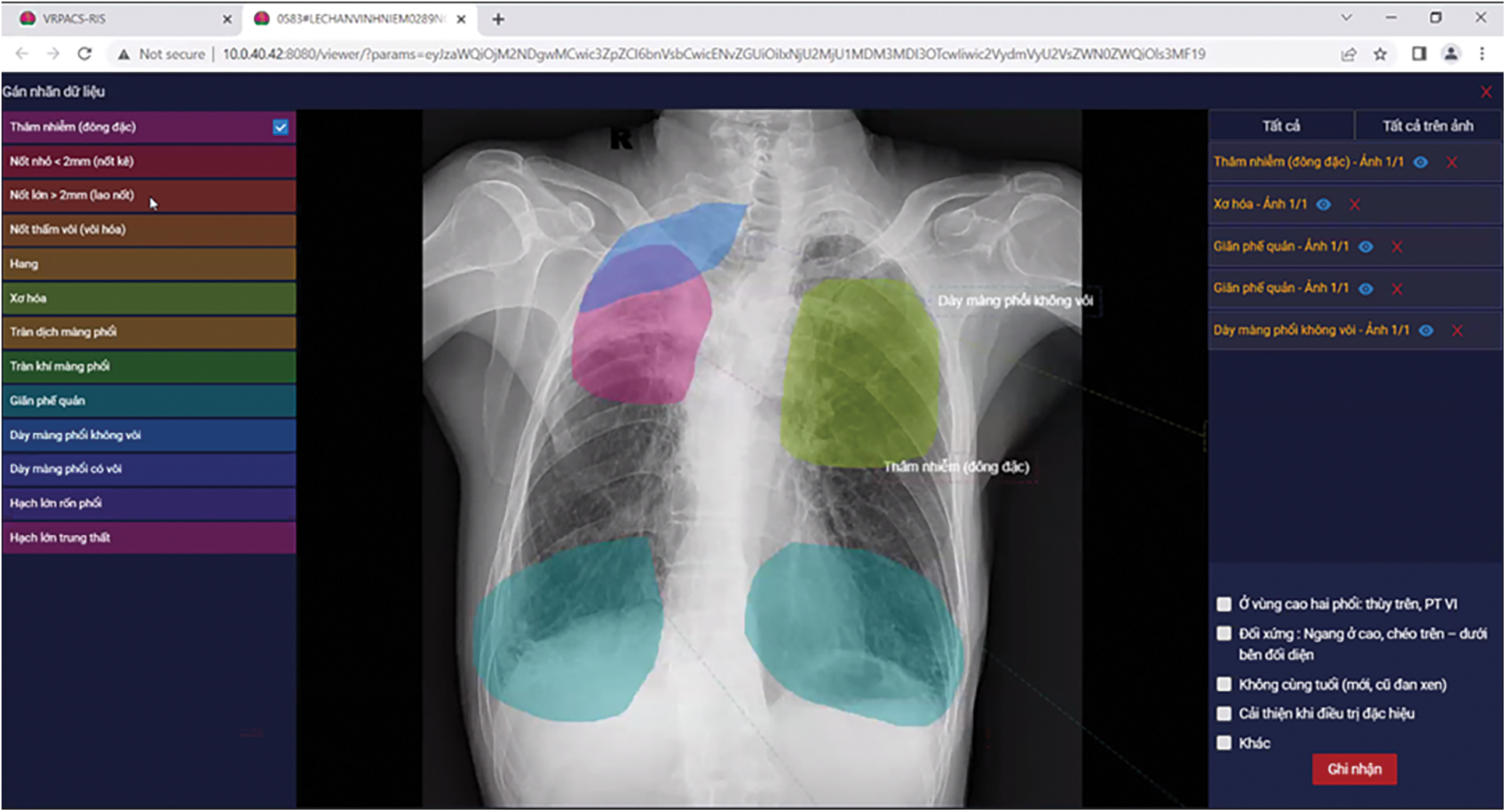
Task: Reload the page in the browser
Action: coord(84,54)
